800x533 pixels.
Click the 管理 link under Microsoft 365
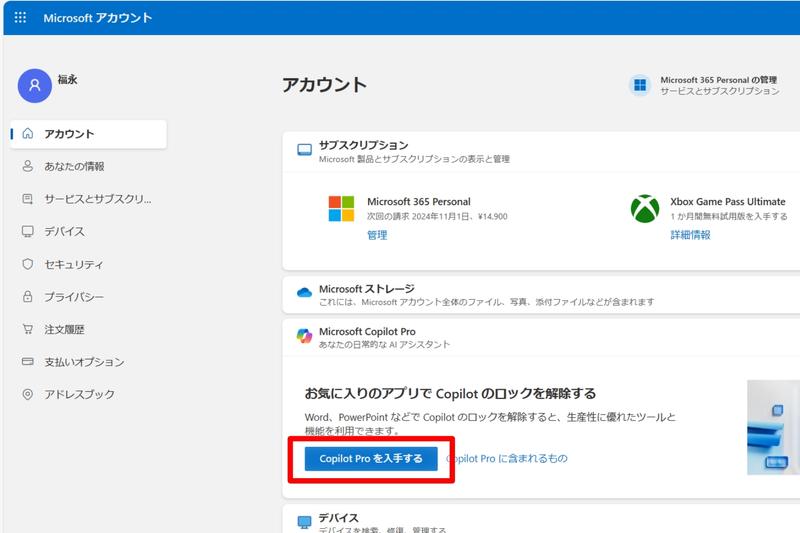pyautogui.click(x=377, y=235)
